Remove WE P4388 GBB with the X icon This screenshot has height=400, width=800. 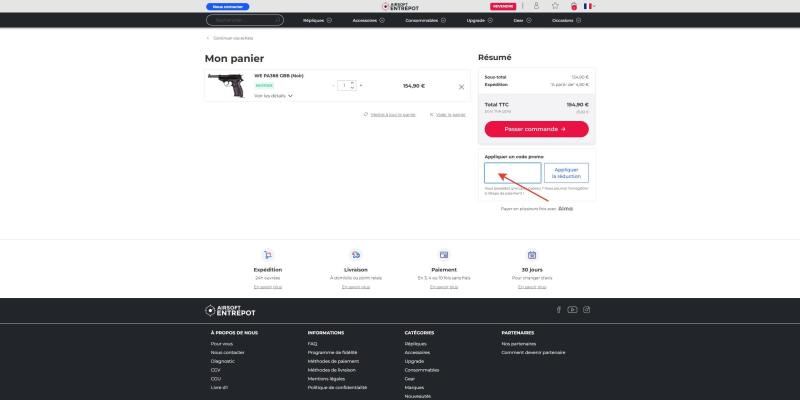click(461, 87)
